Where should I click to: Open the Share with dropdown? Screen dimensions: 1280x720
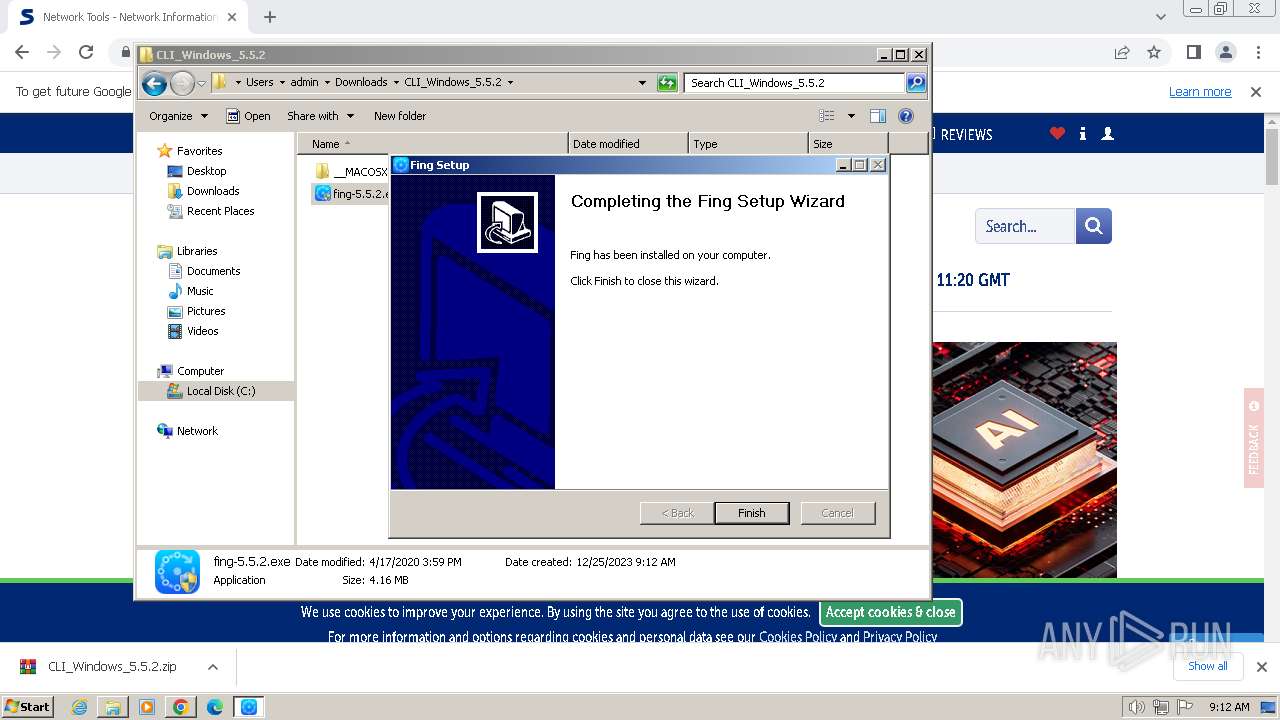[320, 116]
